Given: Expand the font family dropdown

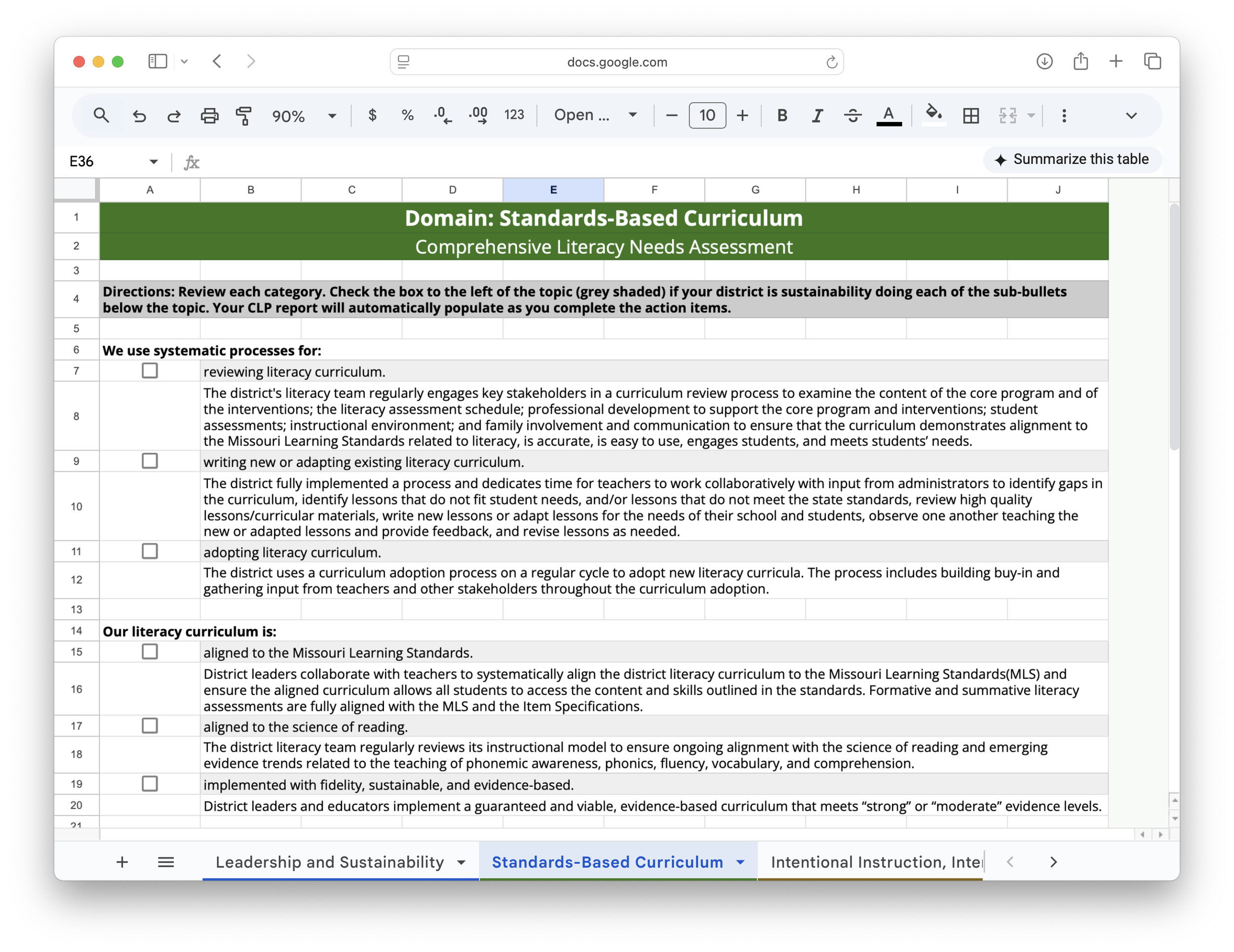Looking at the screenshot, I should pyautogui.click(x=633, y=115).
